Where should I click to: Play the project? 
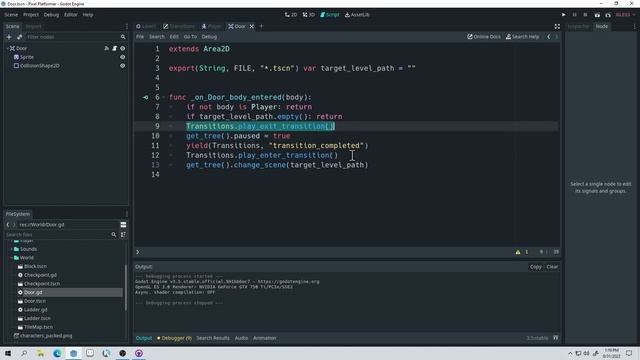(x=564, y=15)
